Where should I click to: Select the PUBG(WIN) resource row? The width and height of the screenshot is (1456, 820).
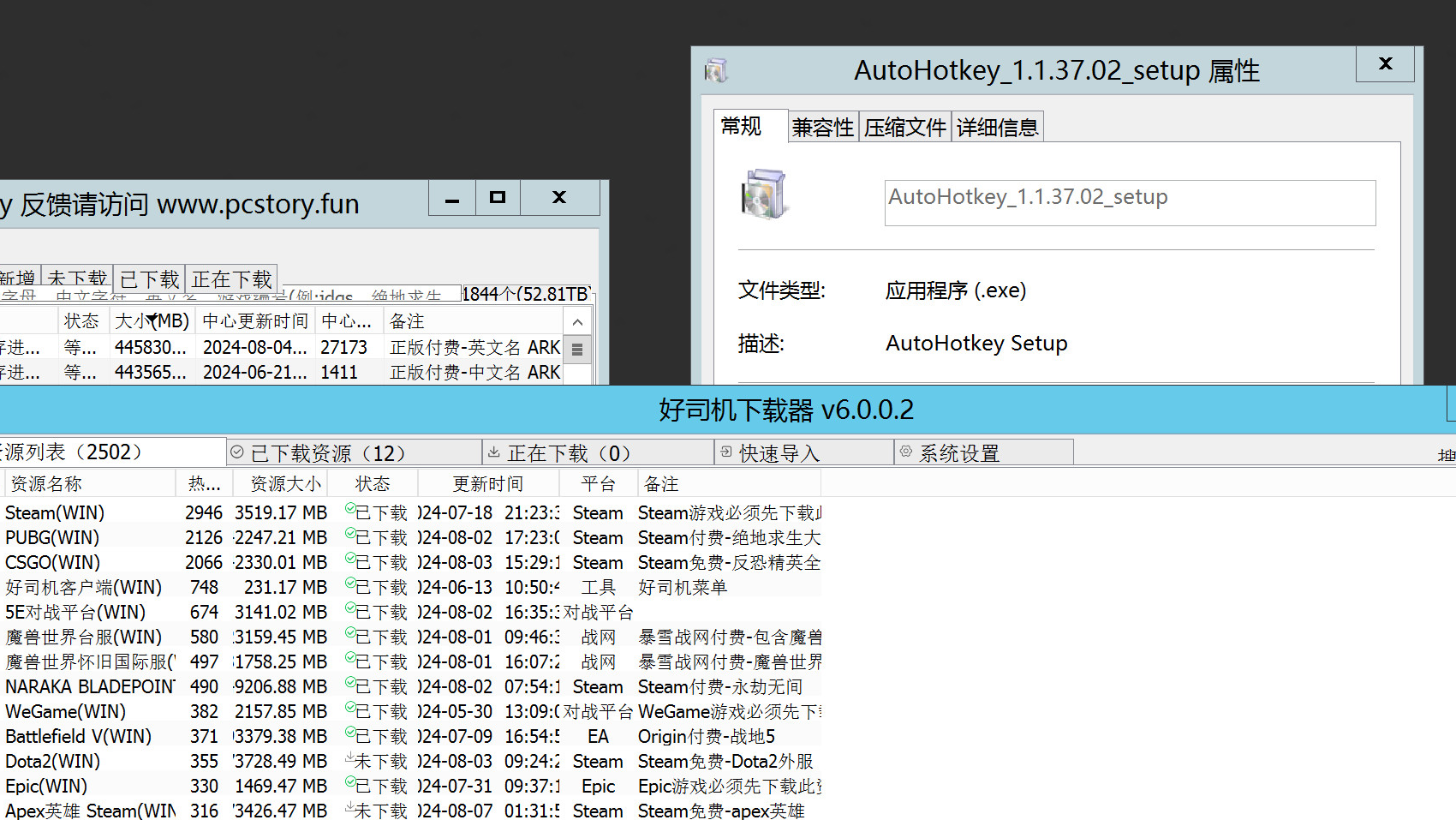pyautogui.click(x=411, y=537)
